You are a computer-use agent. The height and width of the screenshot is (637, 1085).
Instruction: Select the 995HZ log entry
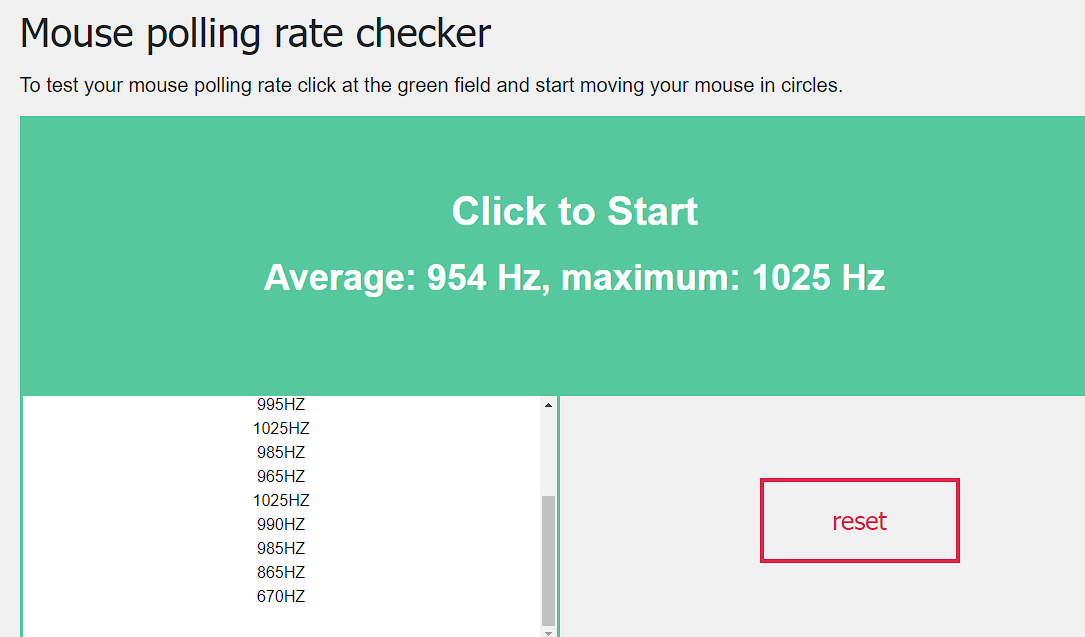(281, 404)
